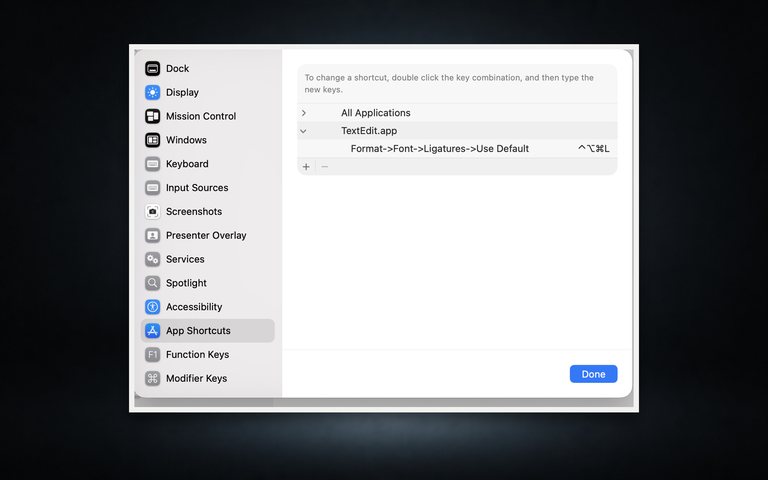Click the Accessibility icon
This screenshot has width=768, height=480.
tap(152, 307)
